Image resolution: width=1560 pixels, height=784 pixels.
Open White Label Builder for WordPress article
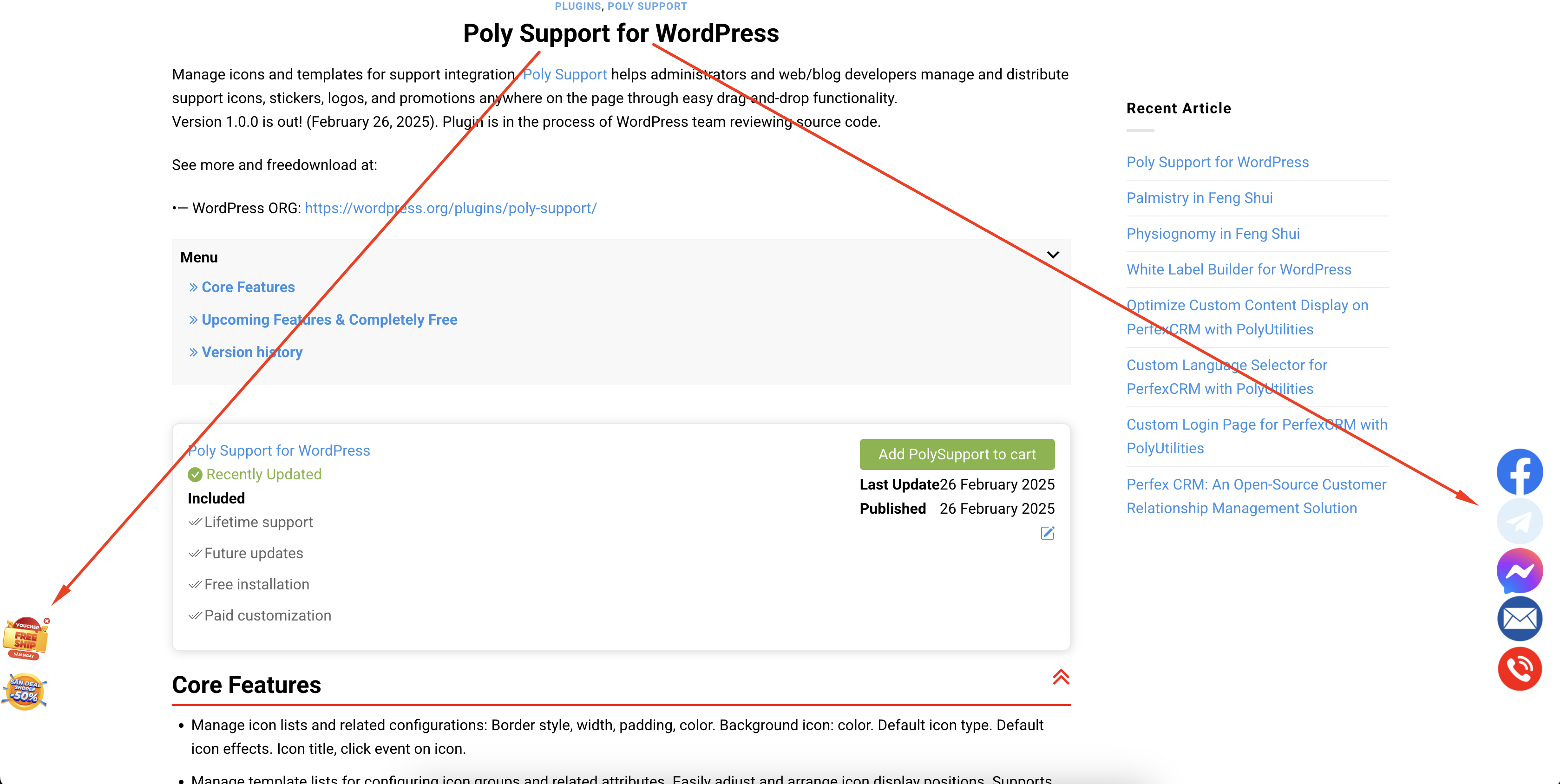click(x=1239, y=269)
